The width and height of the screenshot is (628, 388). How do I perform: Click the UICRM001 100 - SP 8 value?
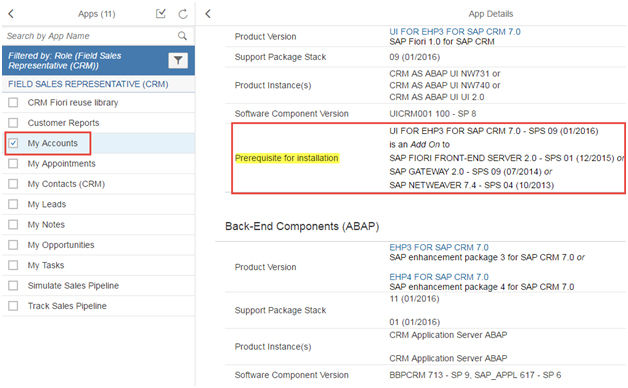pos(433,114)
